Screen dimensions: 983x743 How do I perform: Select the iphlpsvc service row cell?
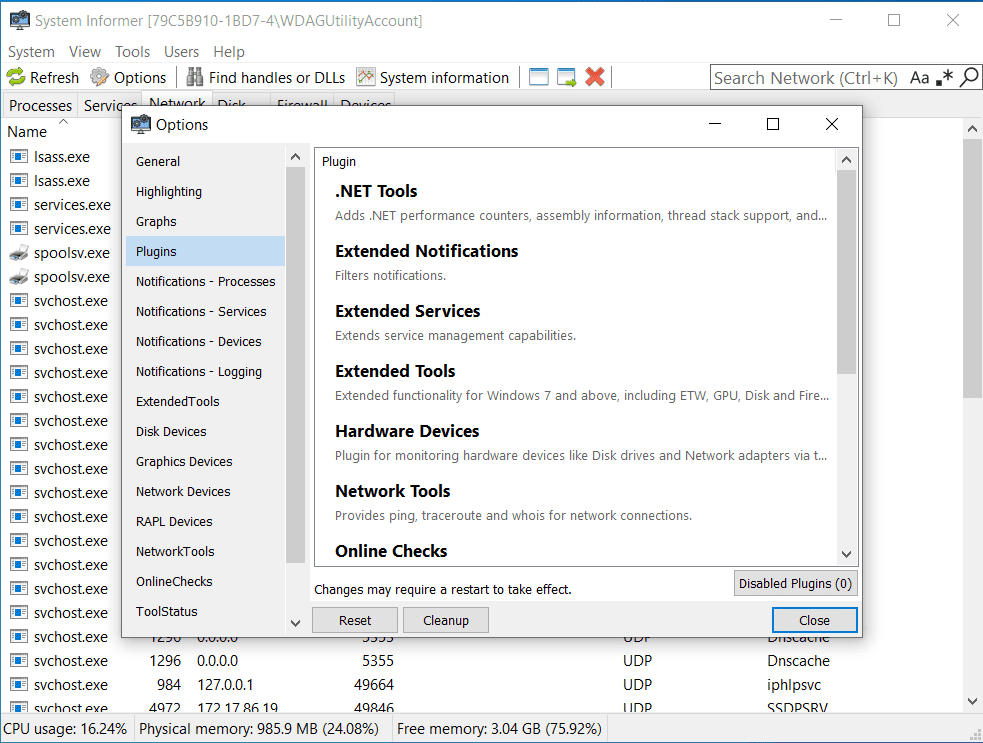click(x=794, y=685)
